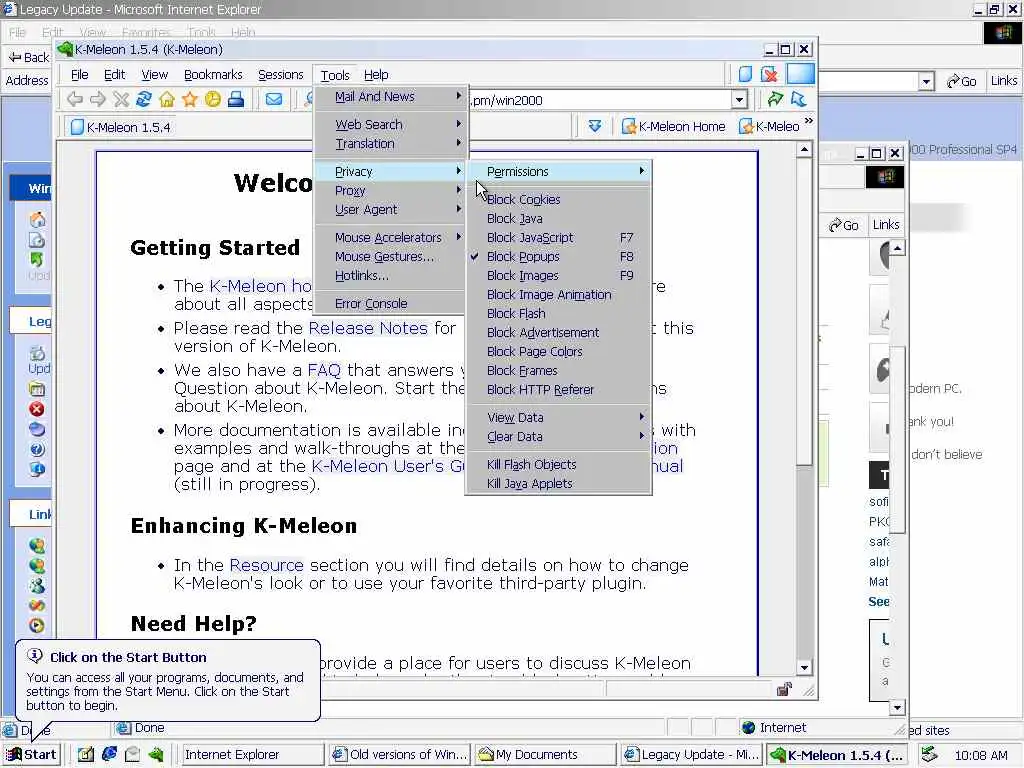Toggle Block Java option
Image resolution: width=1024 pixels, height=768 pixels.
tap(558, 218)
